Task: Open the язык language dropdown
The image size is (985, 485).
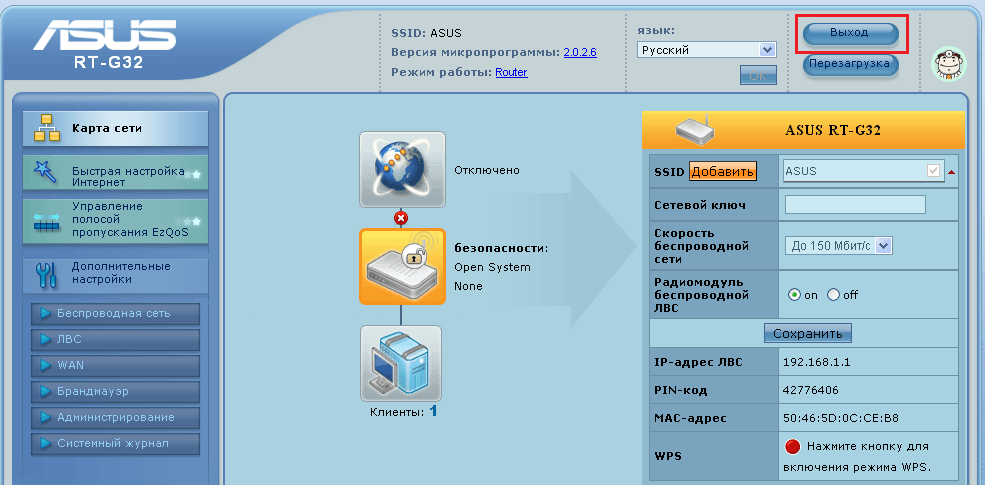Action: click(x=707, y=50)
